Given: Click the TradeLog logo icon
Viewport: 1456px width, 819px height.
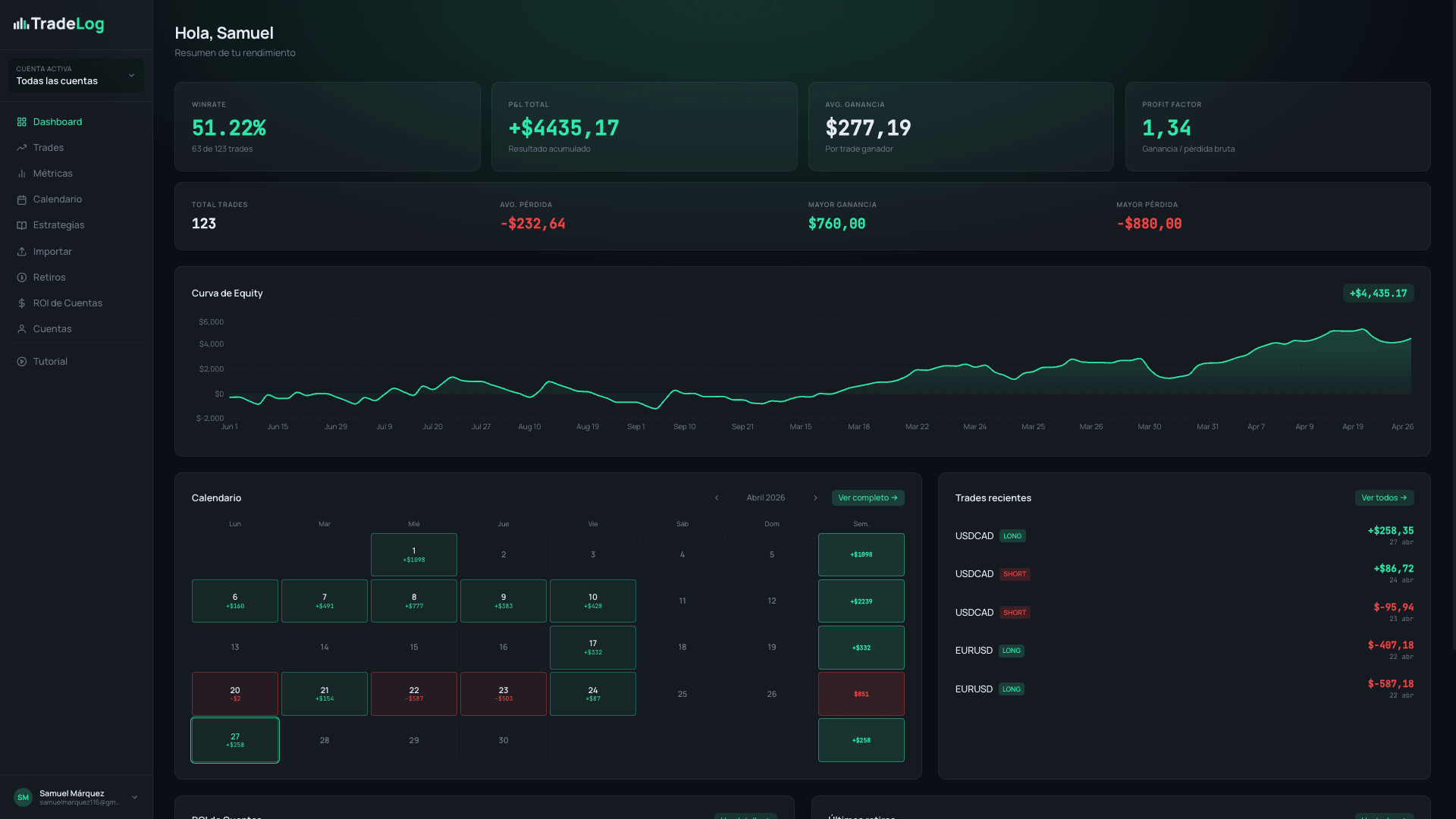Looking at the screenshot, I should pos(21,24).
